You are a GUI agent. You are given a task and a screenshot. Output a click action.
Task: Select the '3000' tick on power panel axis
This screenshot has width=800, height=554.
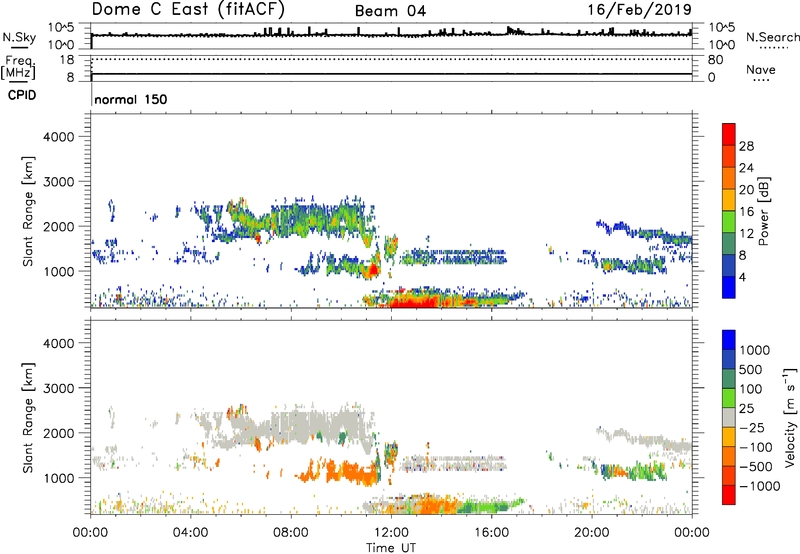point(58,182)
